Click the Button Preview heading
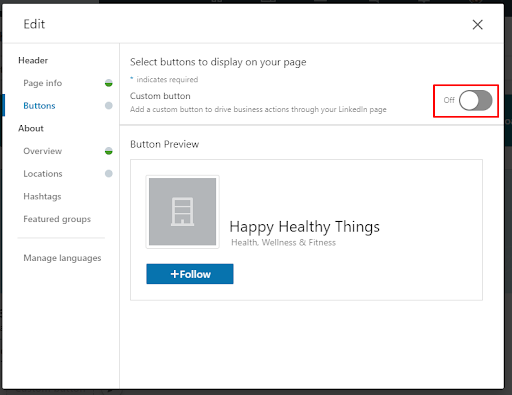The image size is (512, 395). pyautogui.click(x=165, y=144)
